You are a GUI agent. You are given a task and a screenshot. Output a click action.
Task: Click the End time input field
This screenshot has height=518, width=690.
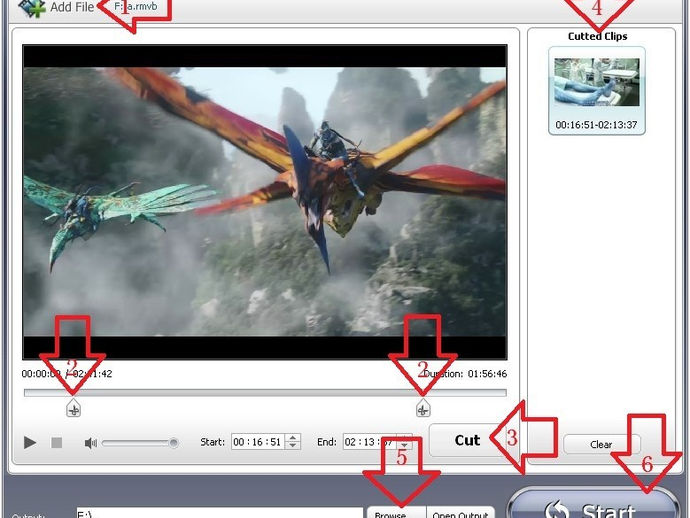click(370, 442)
